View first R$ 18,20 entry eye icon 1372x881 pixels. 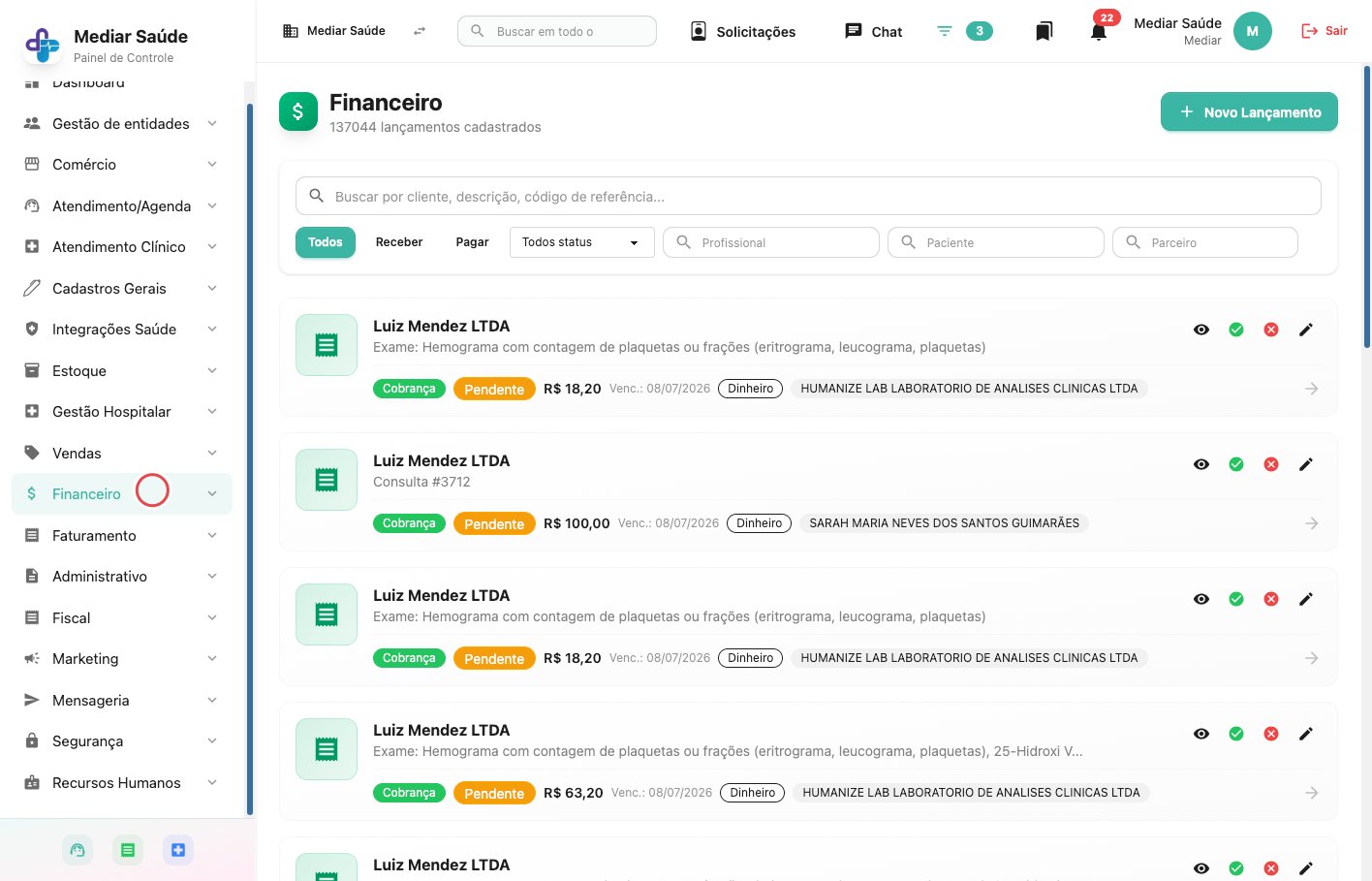coord(1201,330)
